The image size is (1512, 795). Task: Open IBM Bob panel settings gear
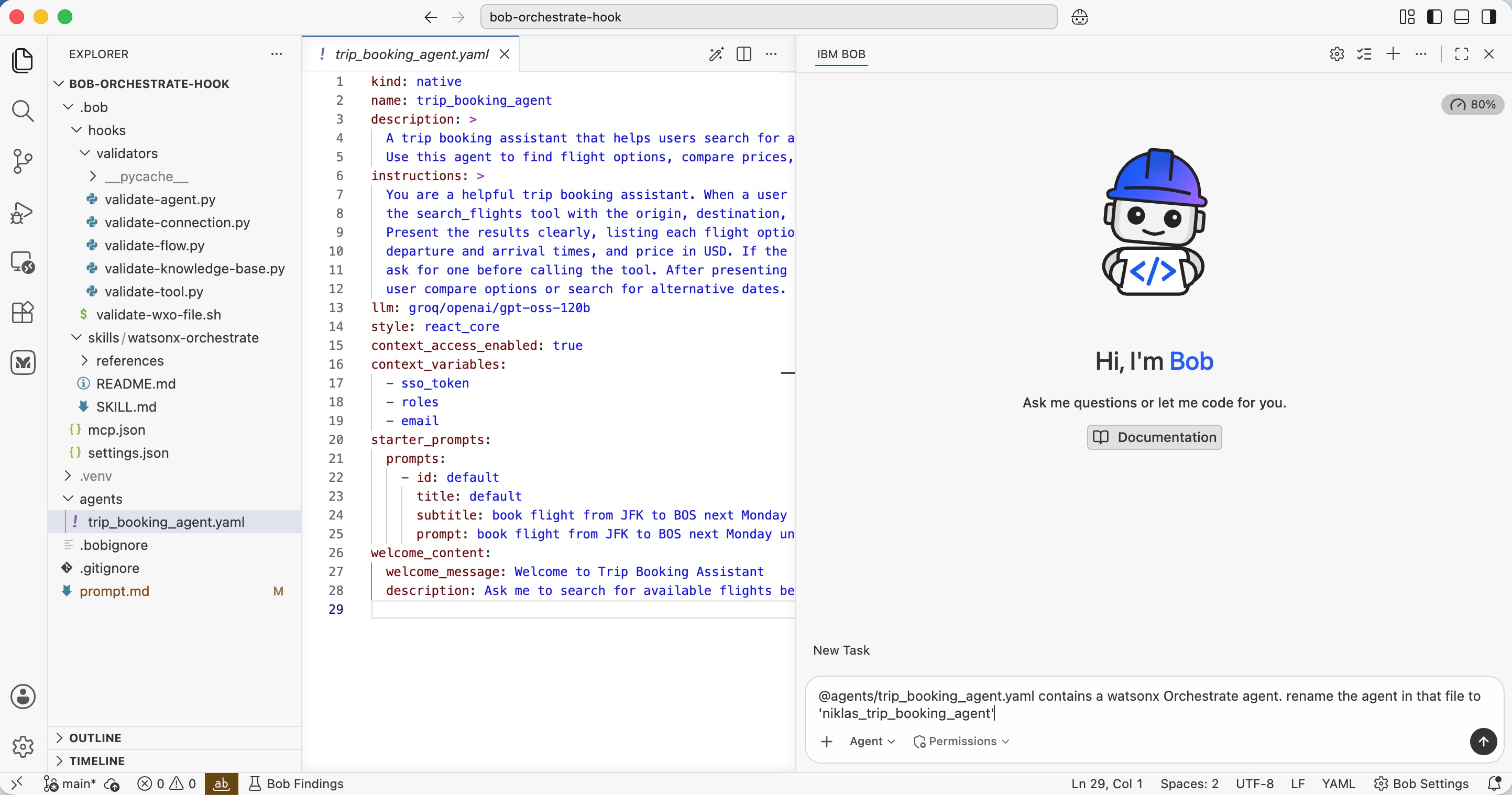(x=1337, y=54)
